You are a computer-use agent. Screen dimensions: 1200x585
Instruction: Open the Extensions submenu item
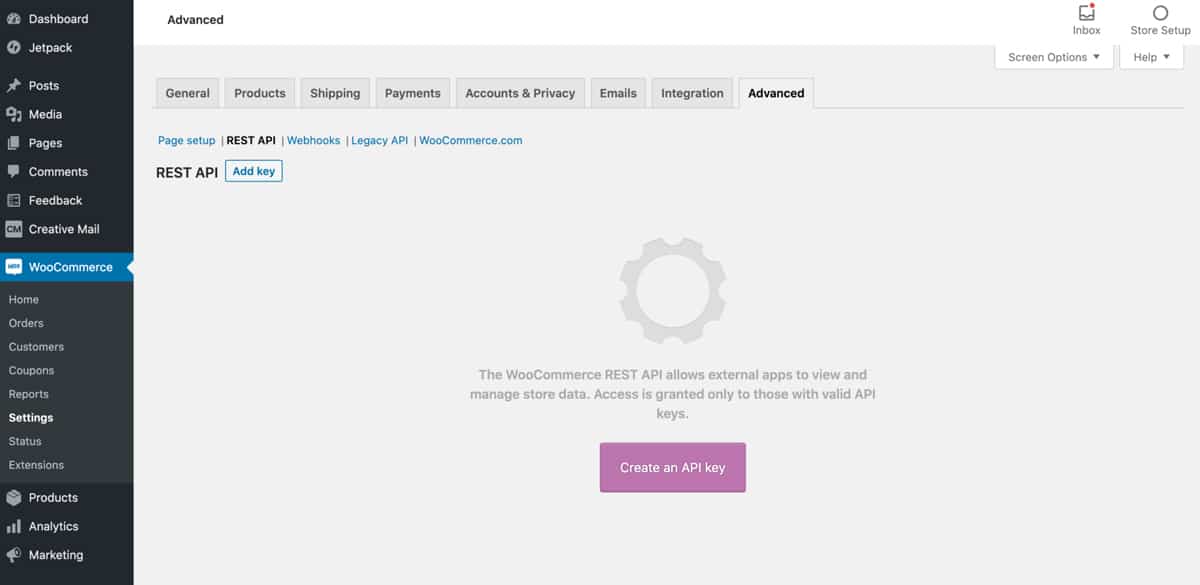pos(36,465)
